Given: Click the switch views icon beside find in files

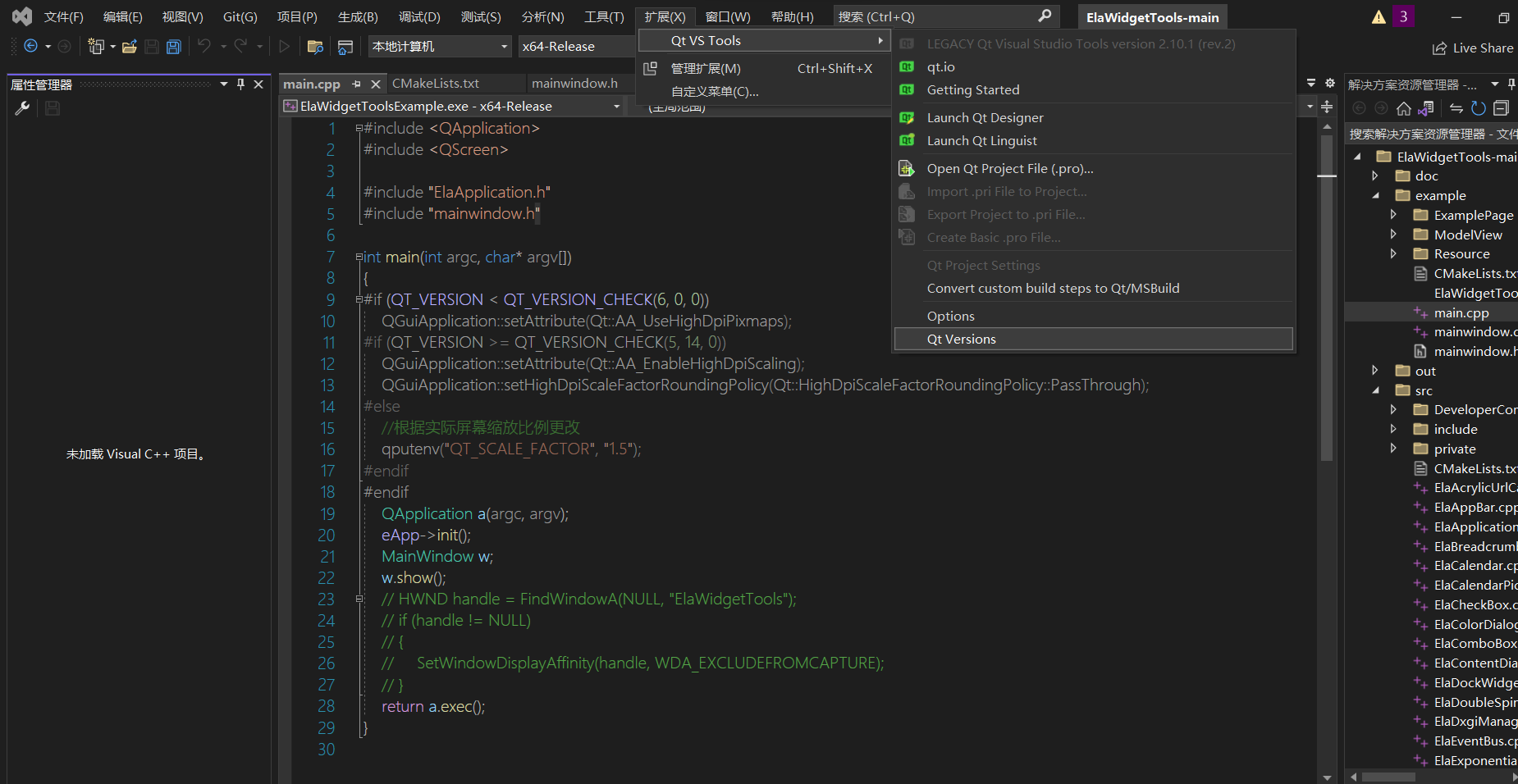Looking at the screenshot, I should tap(345, 47).
